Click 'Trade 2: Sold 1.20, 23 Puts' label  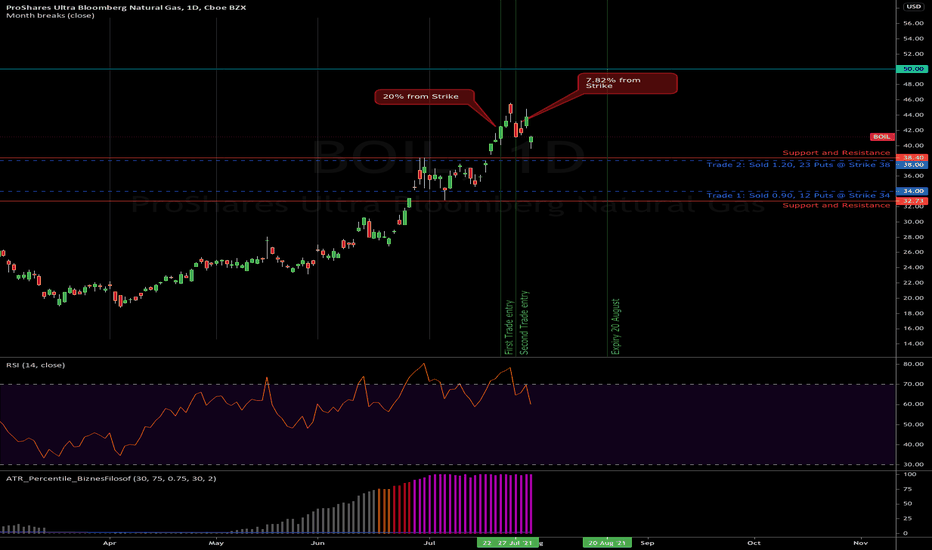tap(798, 165)
